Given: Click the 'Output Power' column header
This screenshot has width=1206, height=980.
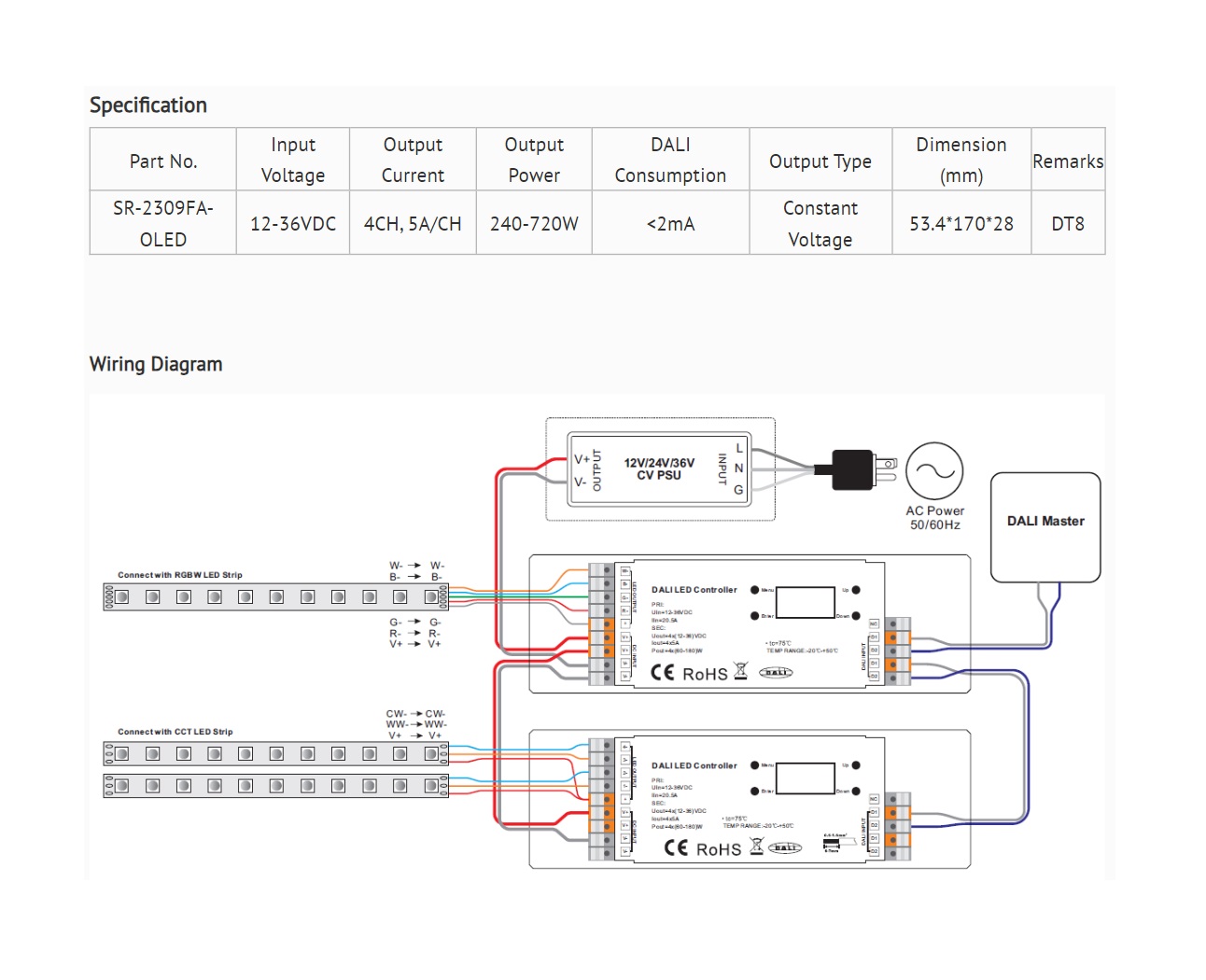Looking at the screenshot, I should 534,160.
